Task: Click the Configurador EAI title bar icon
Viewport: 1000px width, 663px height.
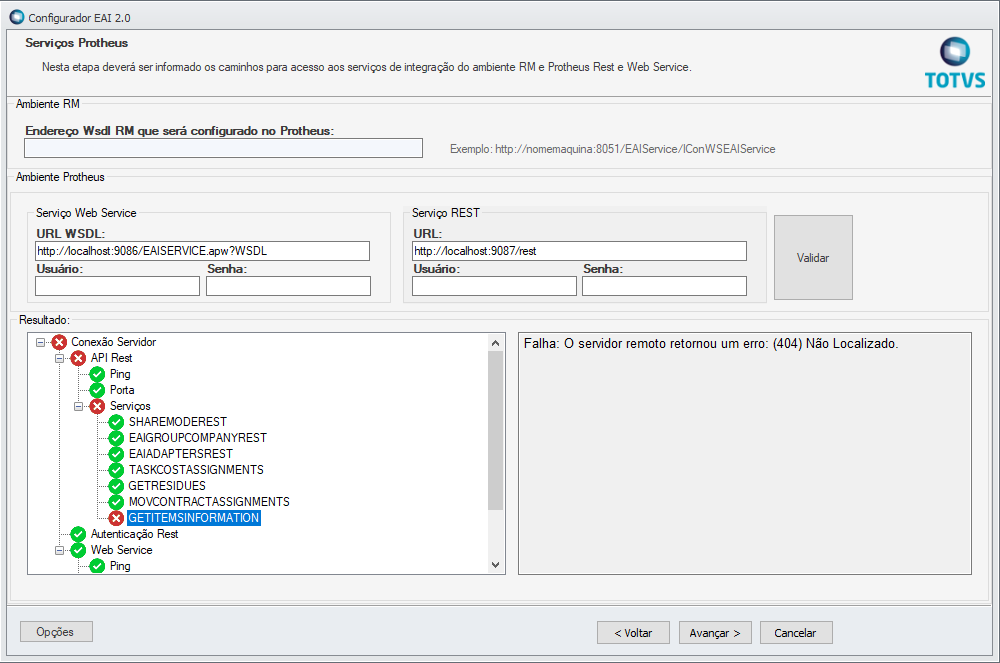Action: pos(17,17)
